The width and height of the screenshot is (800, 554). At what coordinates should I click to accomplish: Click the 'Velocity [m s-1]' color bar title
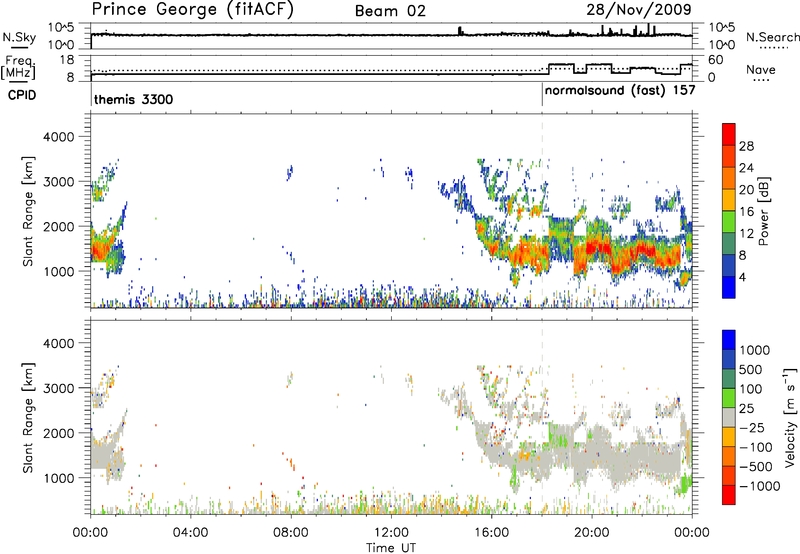coord(790,417)
